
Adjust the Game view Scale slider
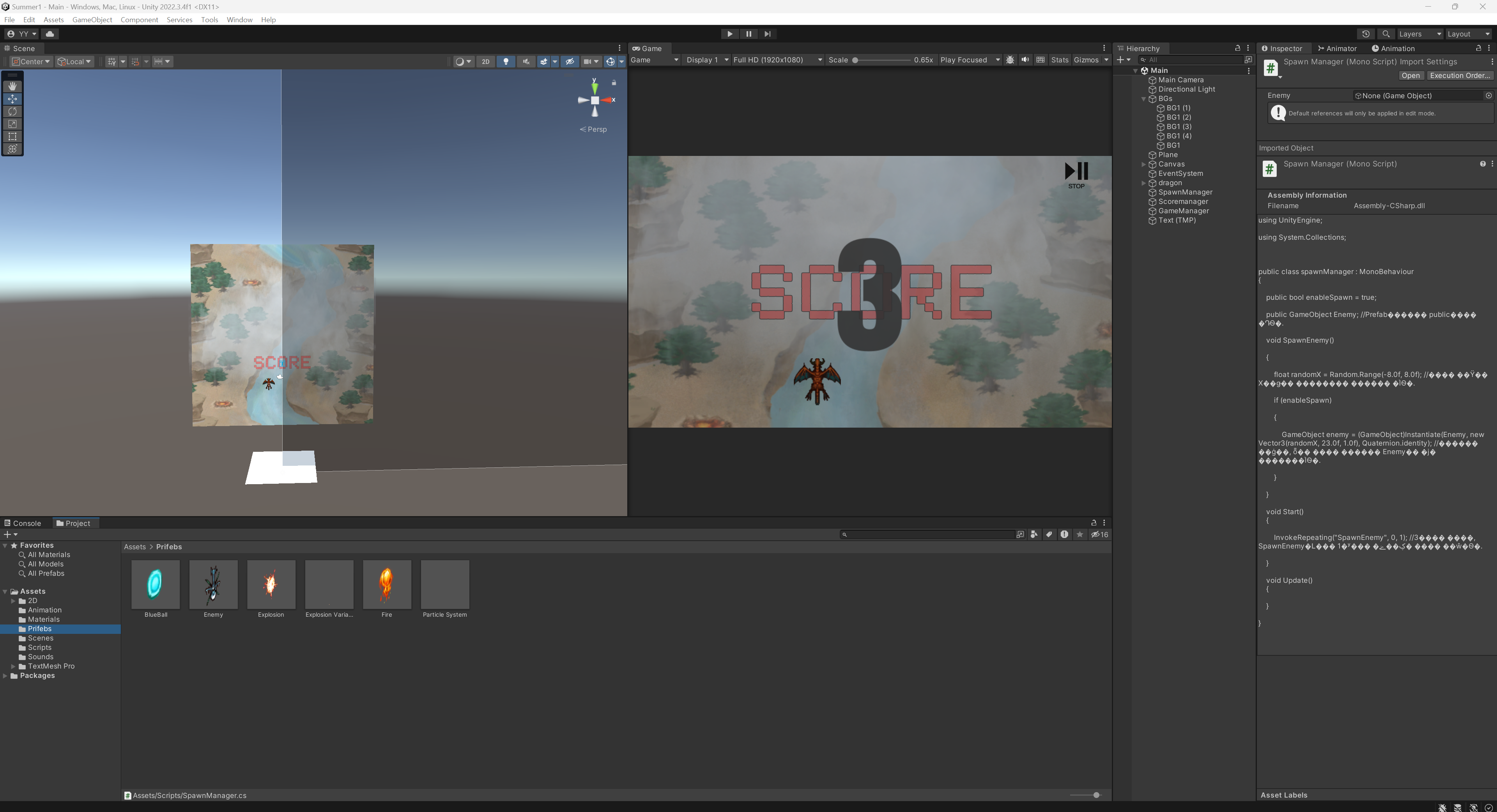pos(855,60)
